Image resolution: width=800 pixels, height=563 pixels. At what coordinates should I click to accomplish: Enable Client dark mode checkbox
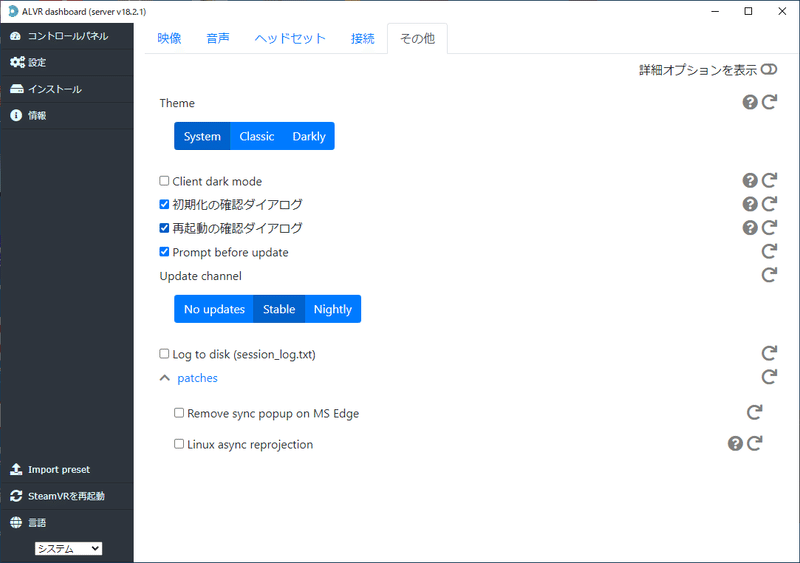click(164, 181)
